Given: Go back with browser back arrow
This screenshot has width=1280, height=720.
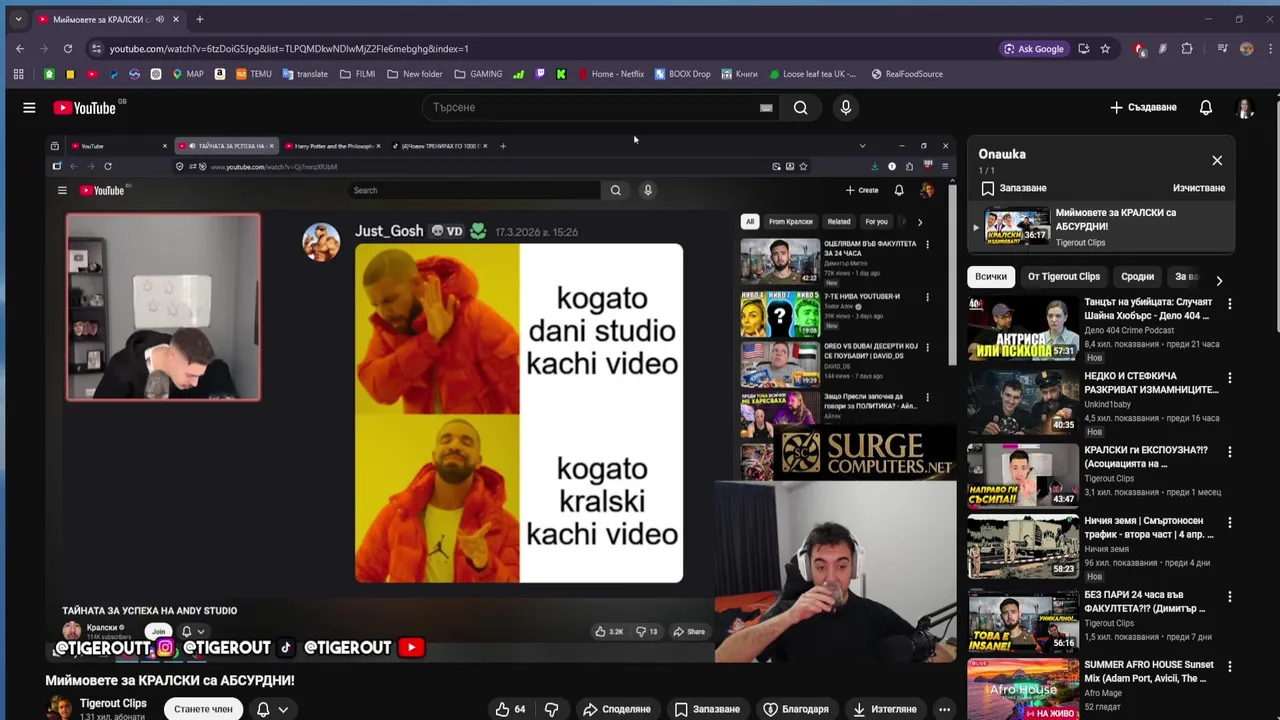Looking at the screenshot, I should 20,48.
